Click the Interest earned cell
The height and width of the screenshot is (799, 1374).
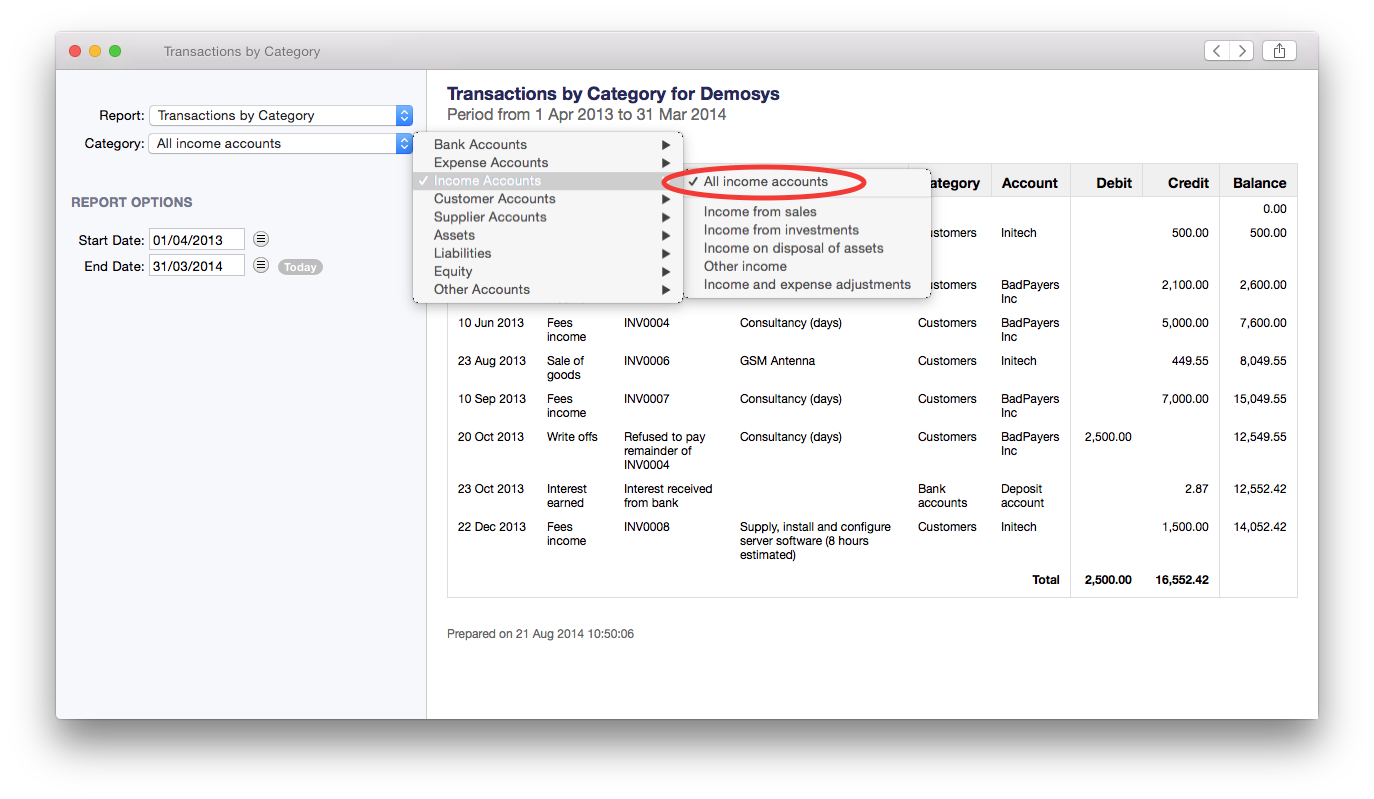(567, 496)
